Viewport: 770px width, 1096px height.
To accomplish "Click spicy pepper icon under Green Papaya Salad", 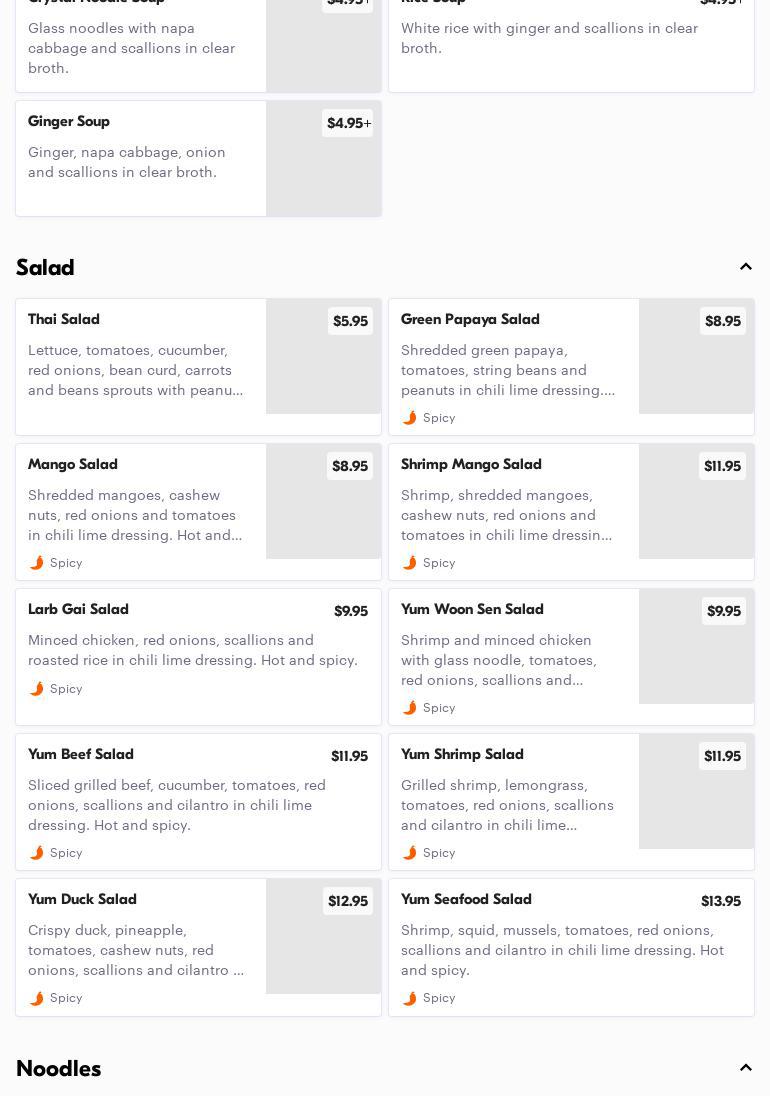I will pyautogui.click(x=410, y=418).
